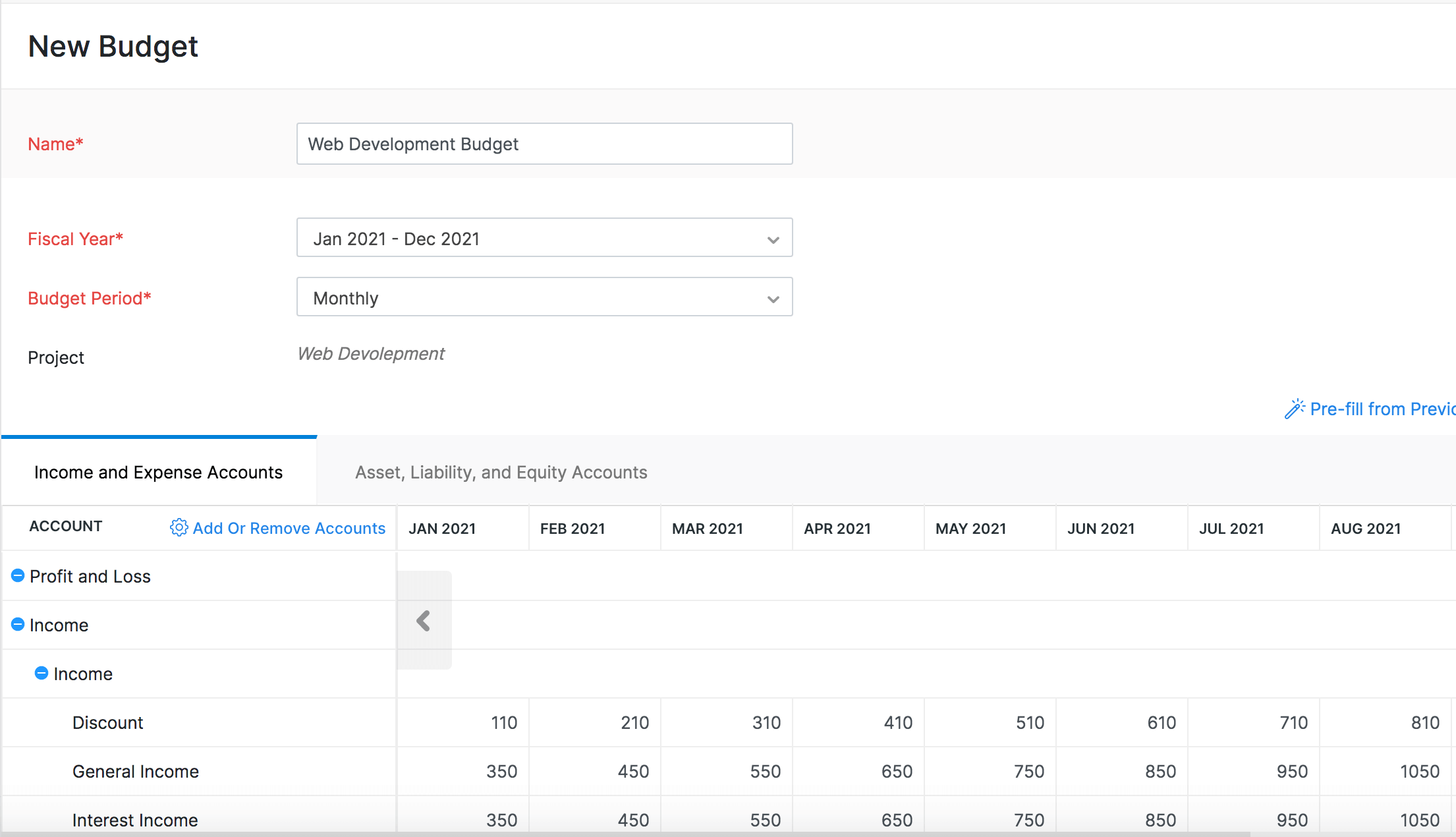Screen dimensions: 1456x837
Task: Collapse the Income account group
Action: pyautogui.click(x=17, y=624)
